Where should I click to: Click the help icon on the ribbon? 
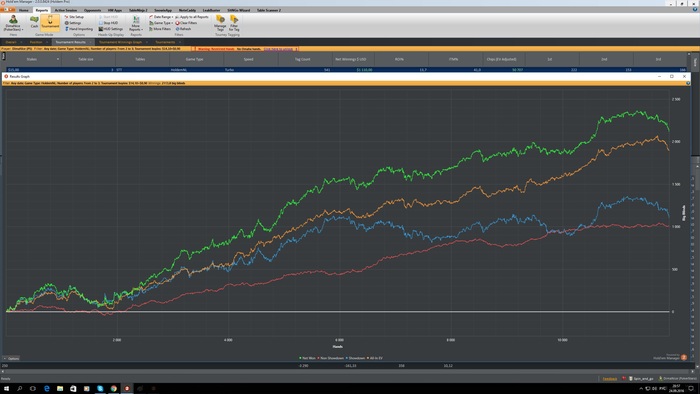pos(694,9)
